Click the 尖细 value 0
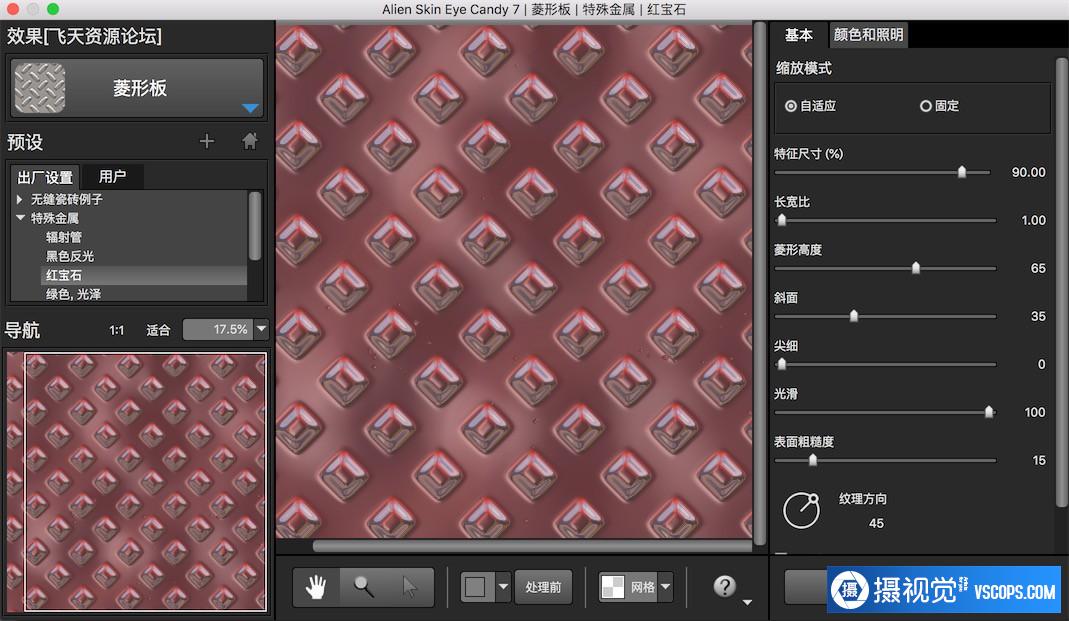 coord(1041,364)
